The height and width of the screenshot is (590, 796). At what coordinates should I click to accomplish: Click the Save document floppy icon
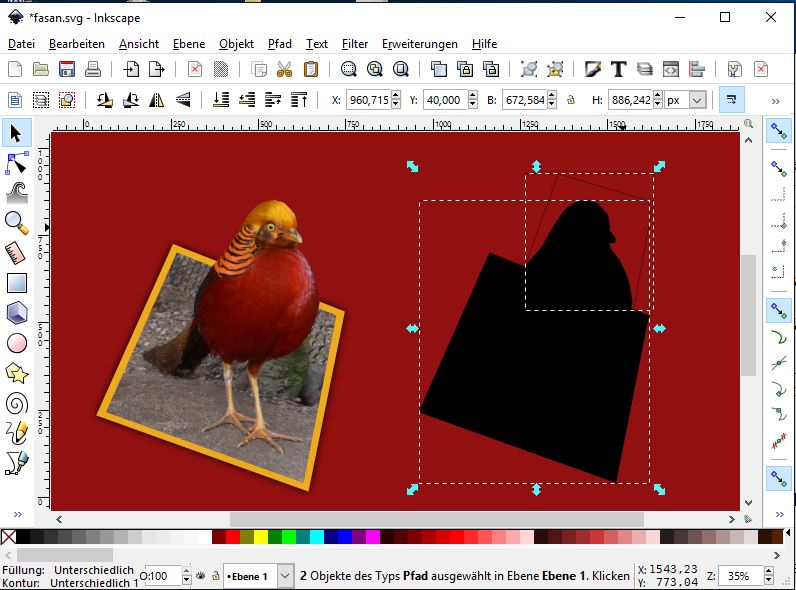click(x=67, y=69)
